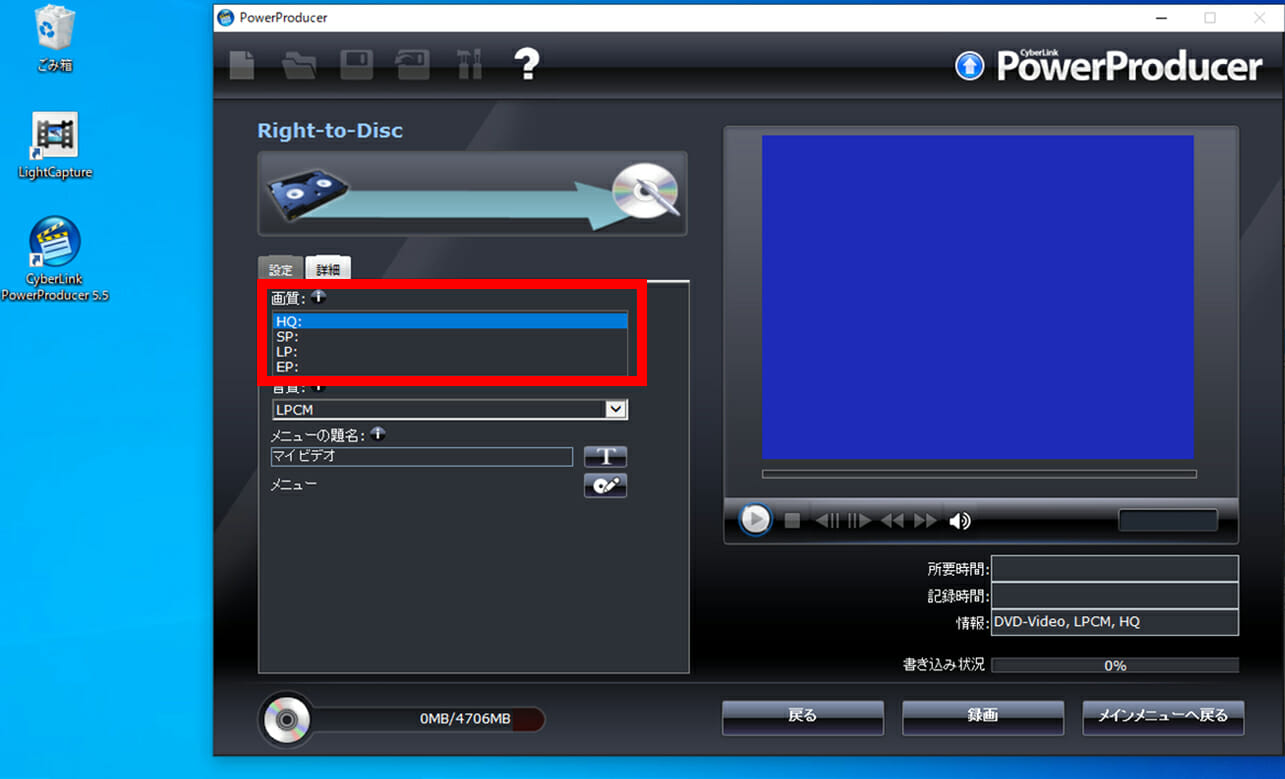Click the CyberLink upgrade arrow icon

pos(970,66)
